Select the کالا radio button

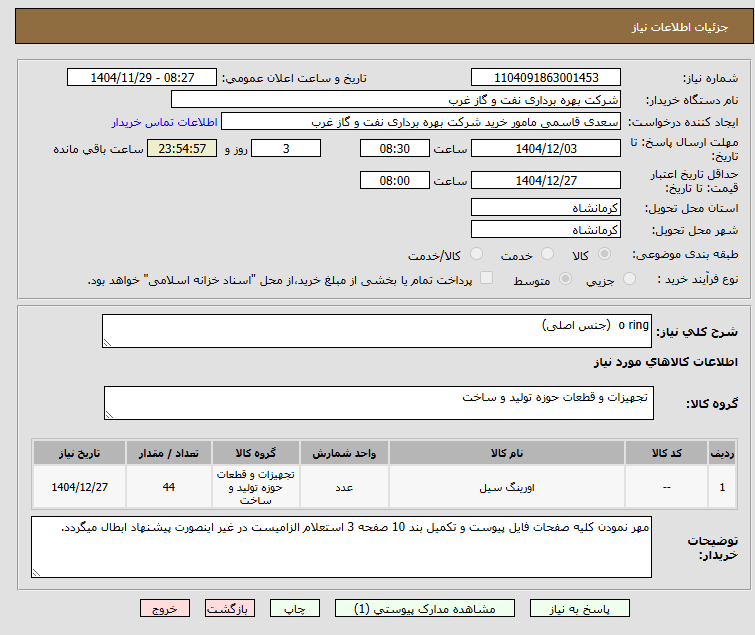tap(604, 254)
